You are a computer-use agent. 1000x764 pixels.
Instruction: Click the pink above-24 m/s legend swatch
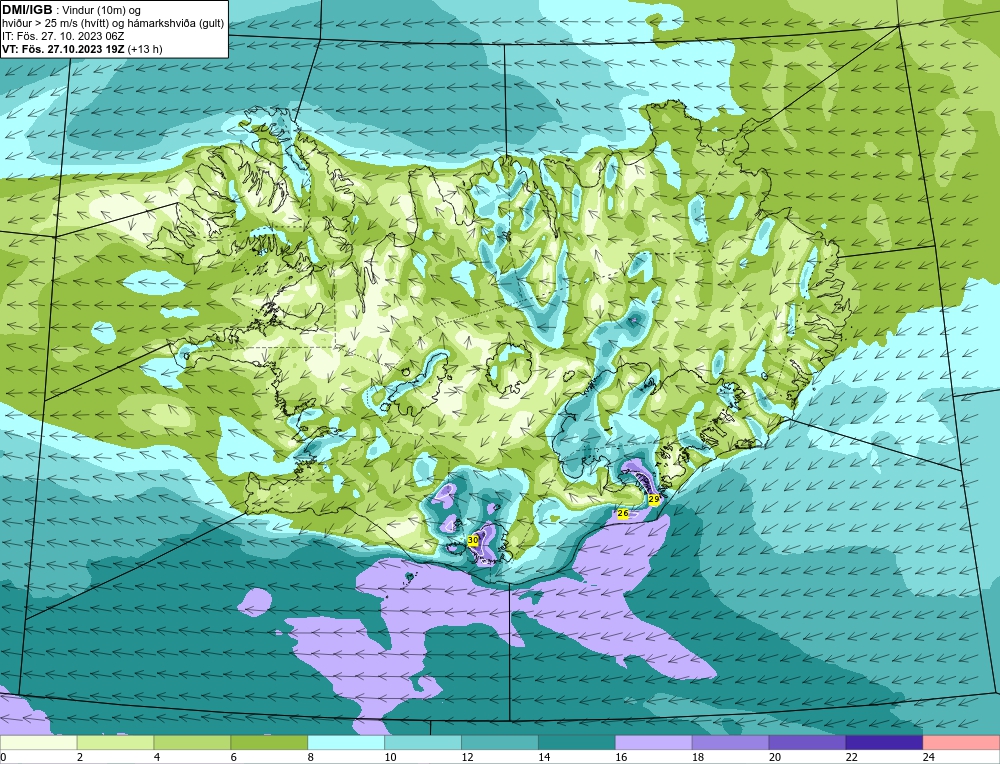click(x=961, y=743)
